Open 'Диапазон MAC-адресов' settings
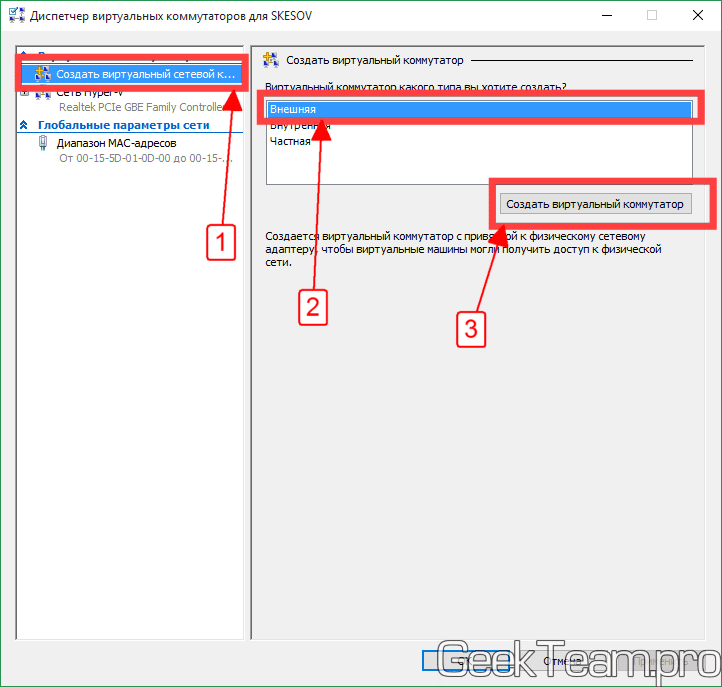The width and height of the screenshot is (722, 687). 116,143
